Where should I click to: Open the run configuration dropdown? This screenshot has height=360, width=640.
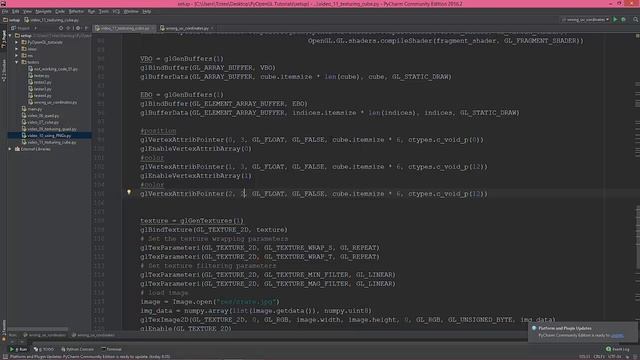(585, 20)
